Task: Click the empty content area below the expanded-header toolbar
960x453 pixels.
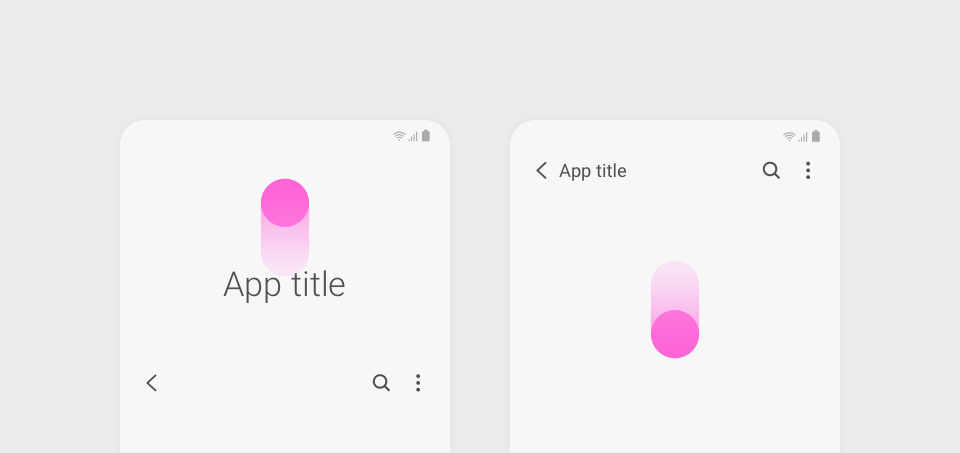Action: (x=285, y=429)
